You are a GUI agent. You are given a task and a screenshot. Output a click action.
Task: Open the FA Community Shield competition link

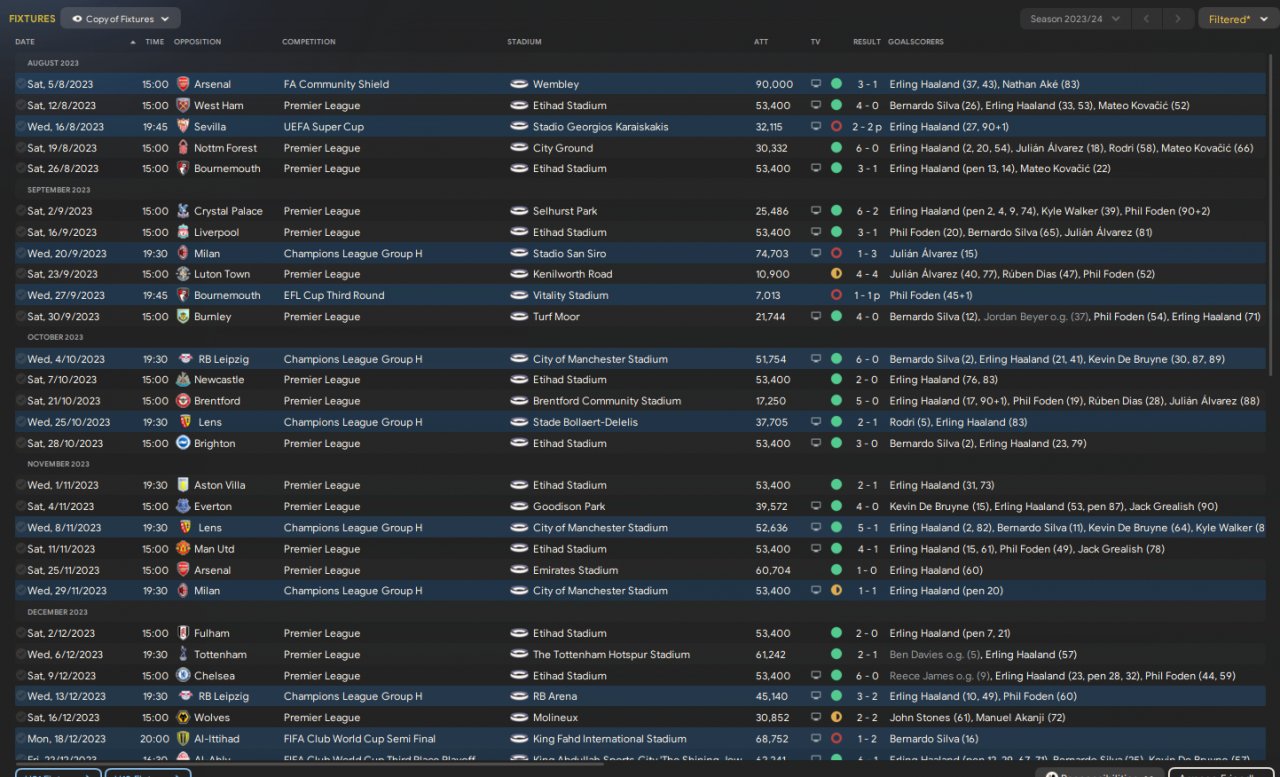336,84
